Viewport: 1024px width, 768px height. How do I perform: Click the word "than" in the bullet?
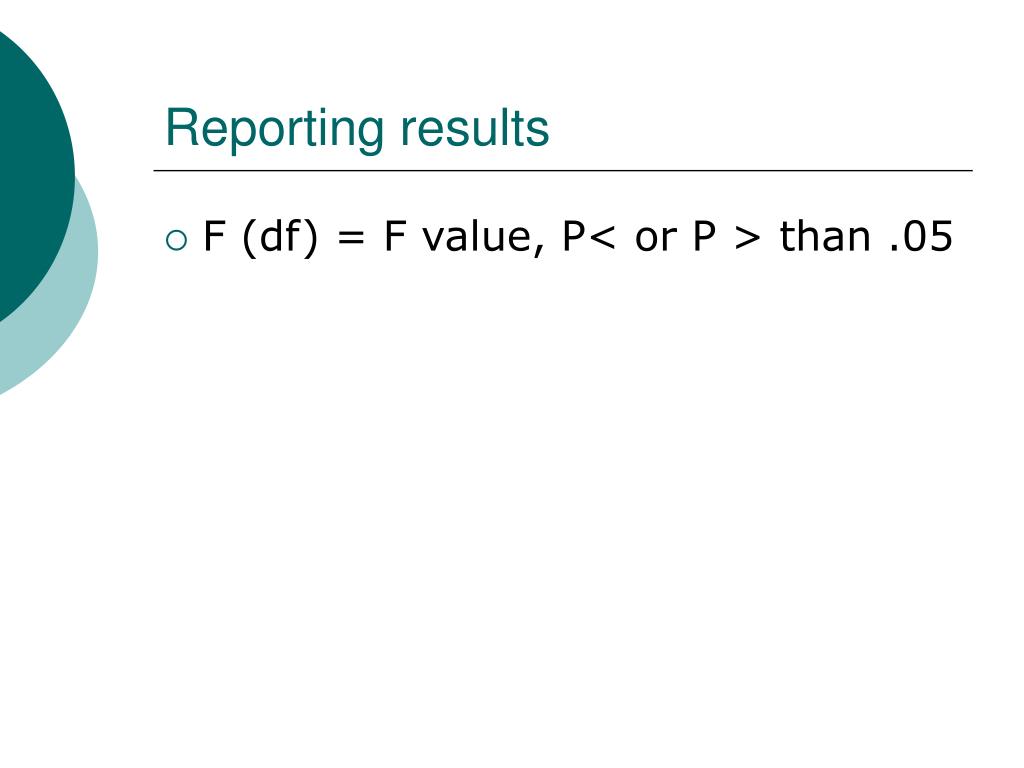pyautogui.click(x=825, y=236)
